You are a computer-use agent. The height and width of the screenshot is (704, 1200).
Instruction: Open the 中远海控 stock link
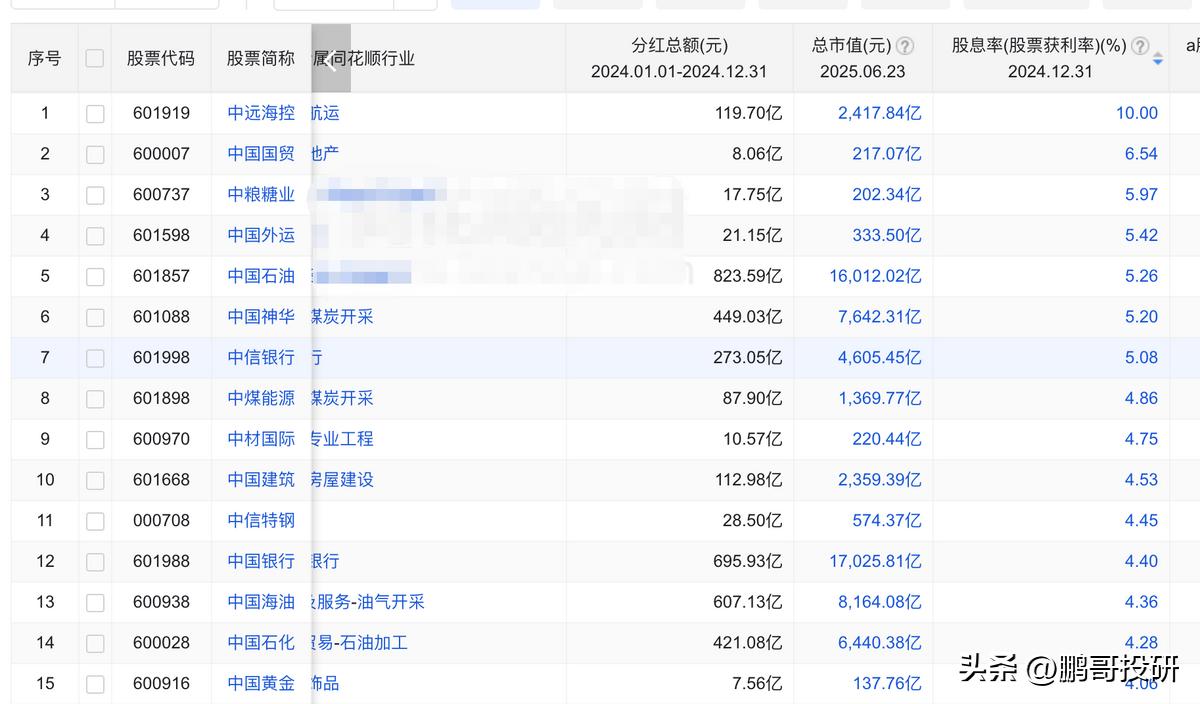pyautogui.click(x=260, y=113)
